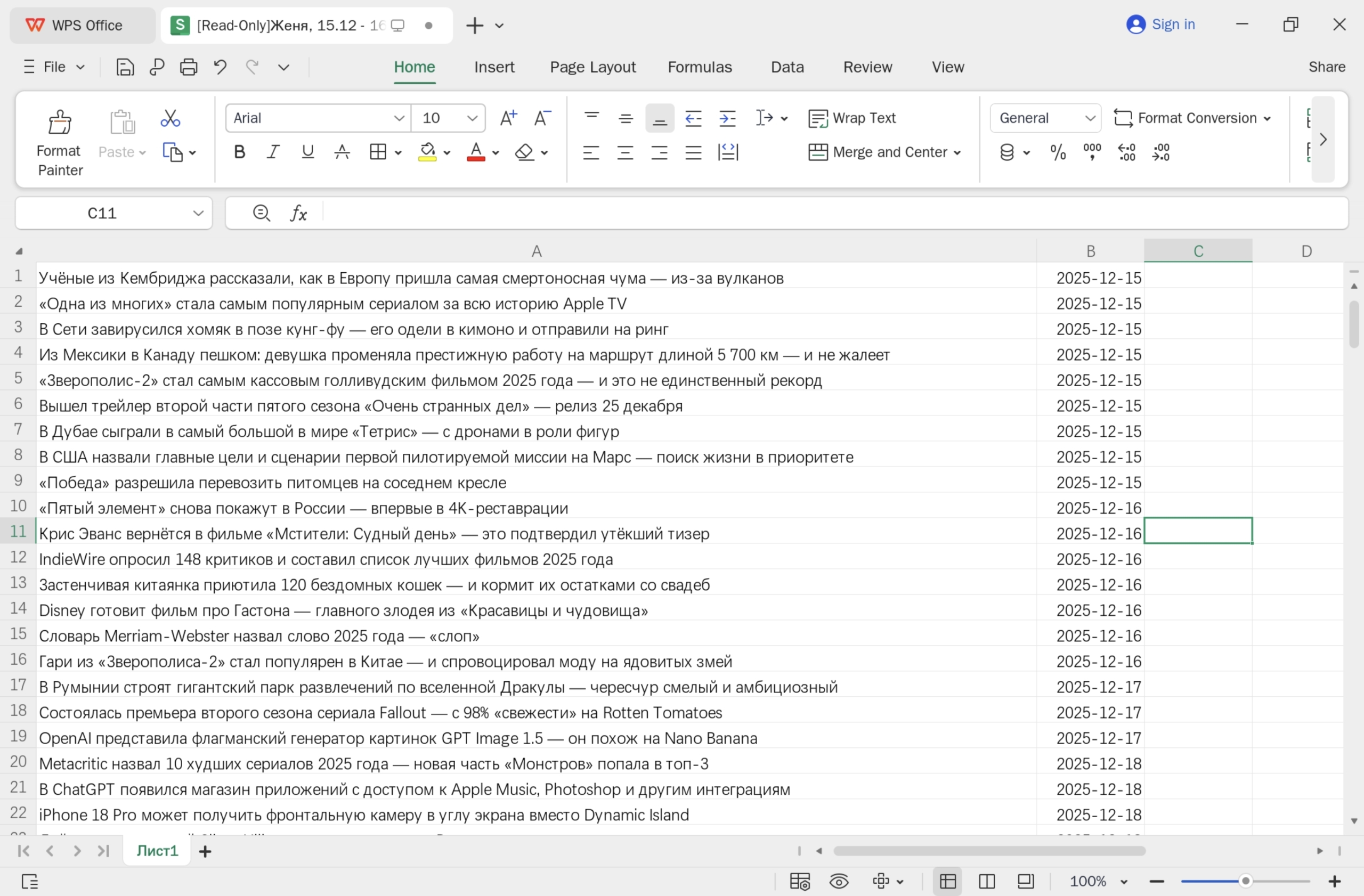Toggle underline formatting
1364x896 pixels.
pos(308,152)
